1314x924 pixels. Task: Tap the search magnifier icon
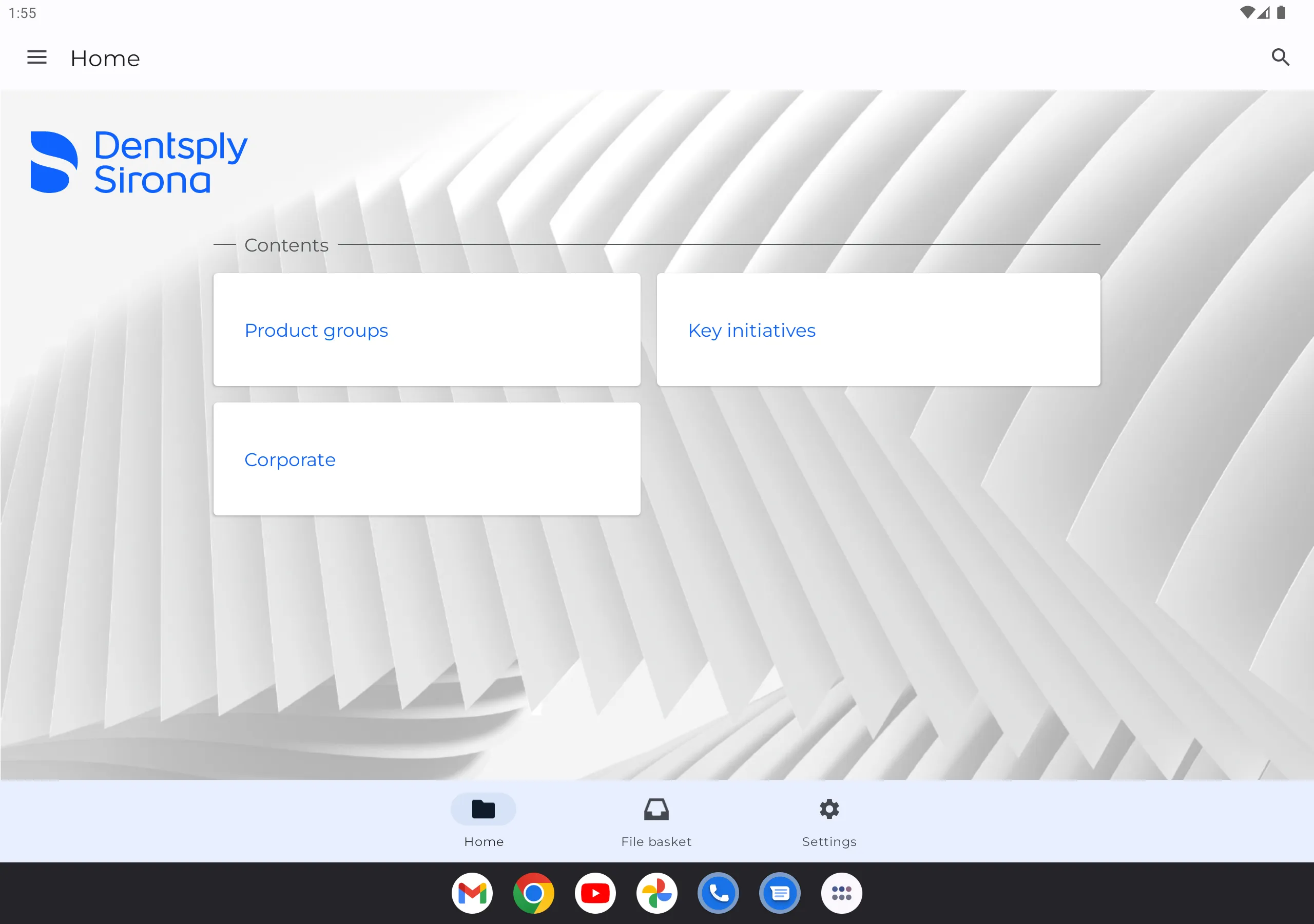tap(1280, 57)
